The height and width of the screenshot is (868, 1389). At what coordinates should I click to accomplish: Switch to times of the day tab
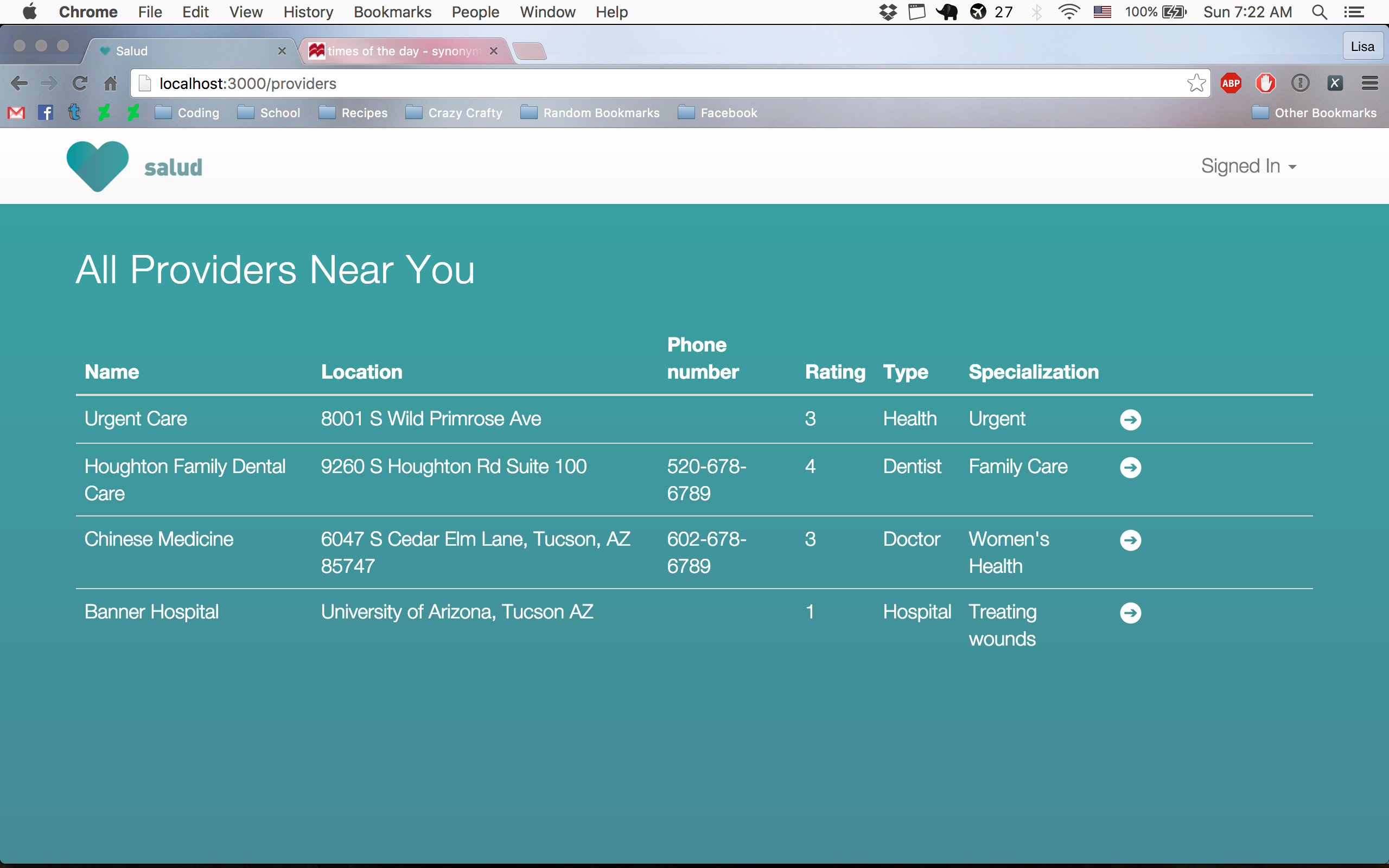402,51
